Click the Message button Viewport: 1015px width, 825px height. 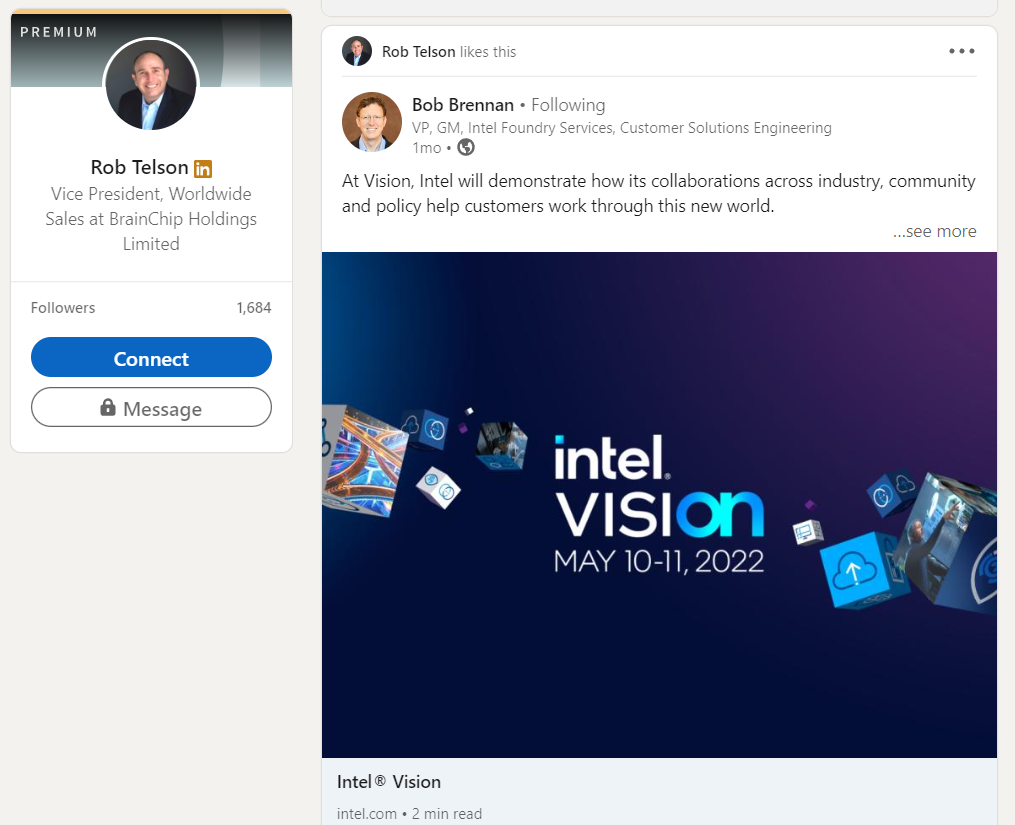pyautogui.click(x=151, y=407)
